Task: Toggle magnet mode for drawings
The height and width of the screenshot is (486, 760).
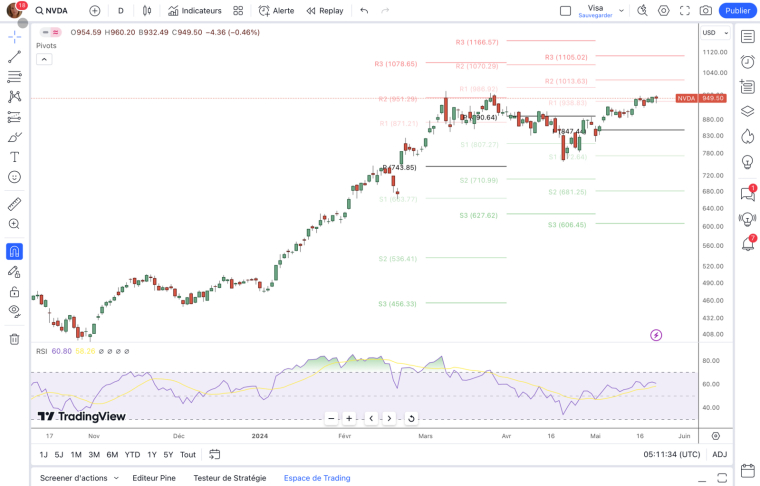Action: [15, 251]
